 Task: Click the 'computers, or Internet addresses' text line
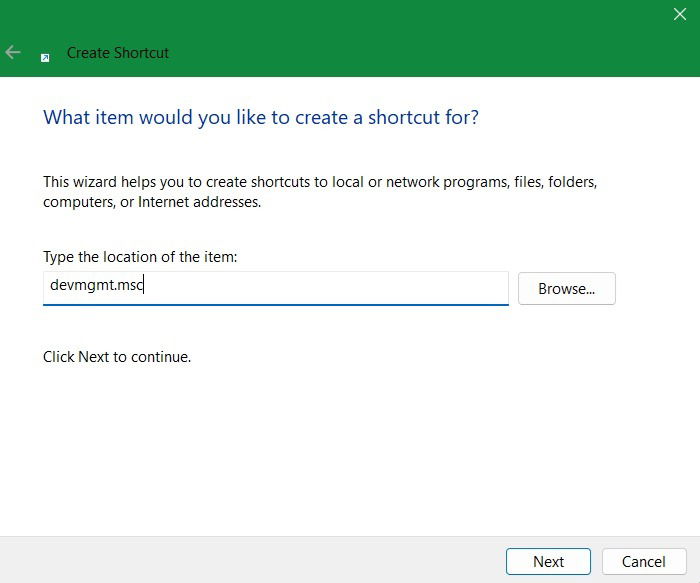tap(152, 202)
